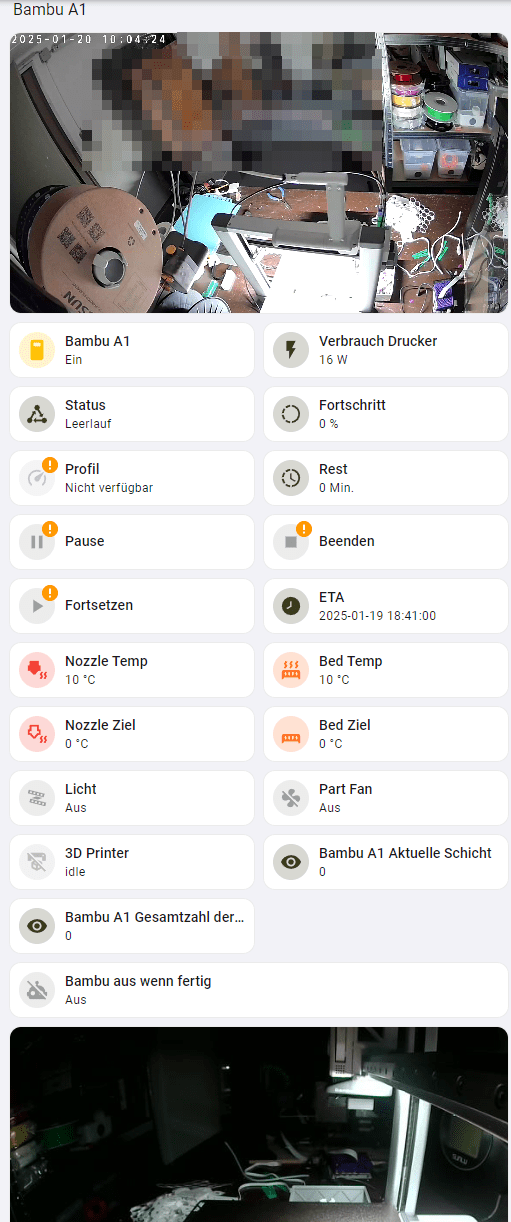The width and height of the screenshot is (511, 1222).
Task: Open the Bed Ziel target tile
Action: (x=386, y=734)
